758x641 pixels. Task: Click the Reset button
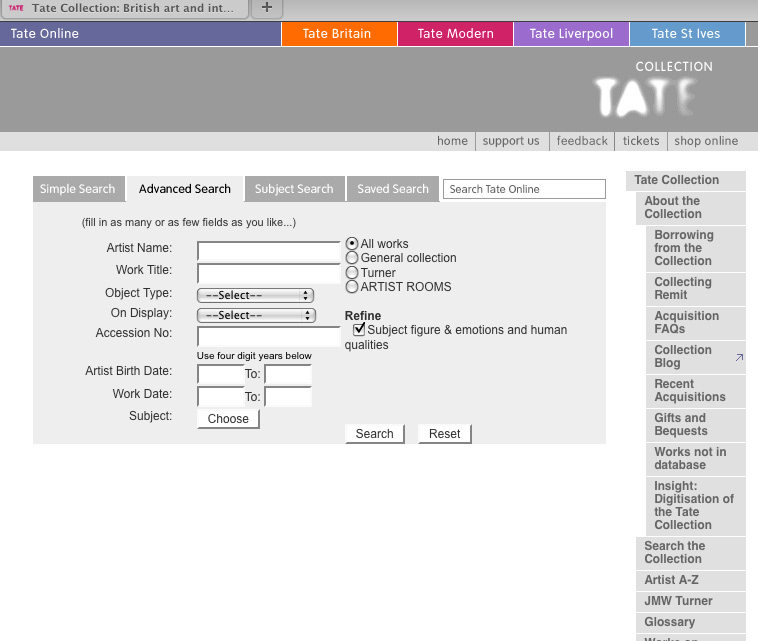(444, 434)
